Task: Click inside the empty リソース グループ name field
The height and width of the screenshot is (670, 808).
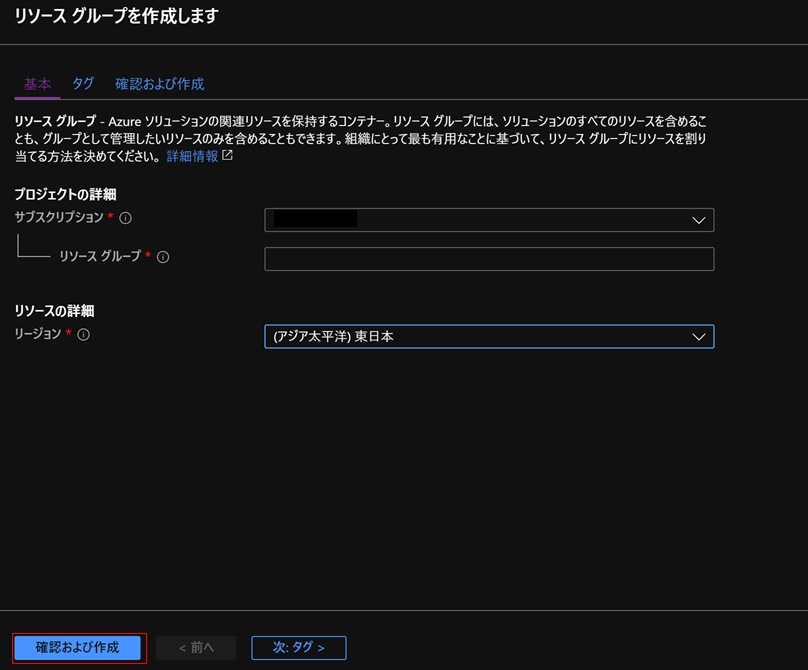Action: click(x=490, y=258)
